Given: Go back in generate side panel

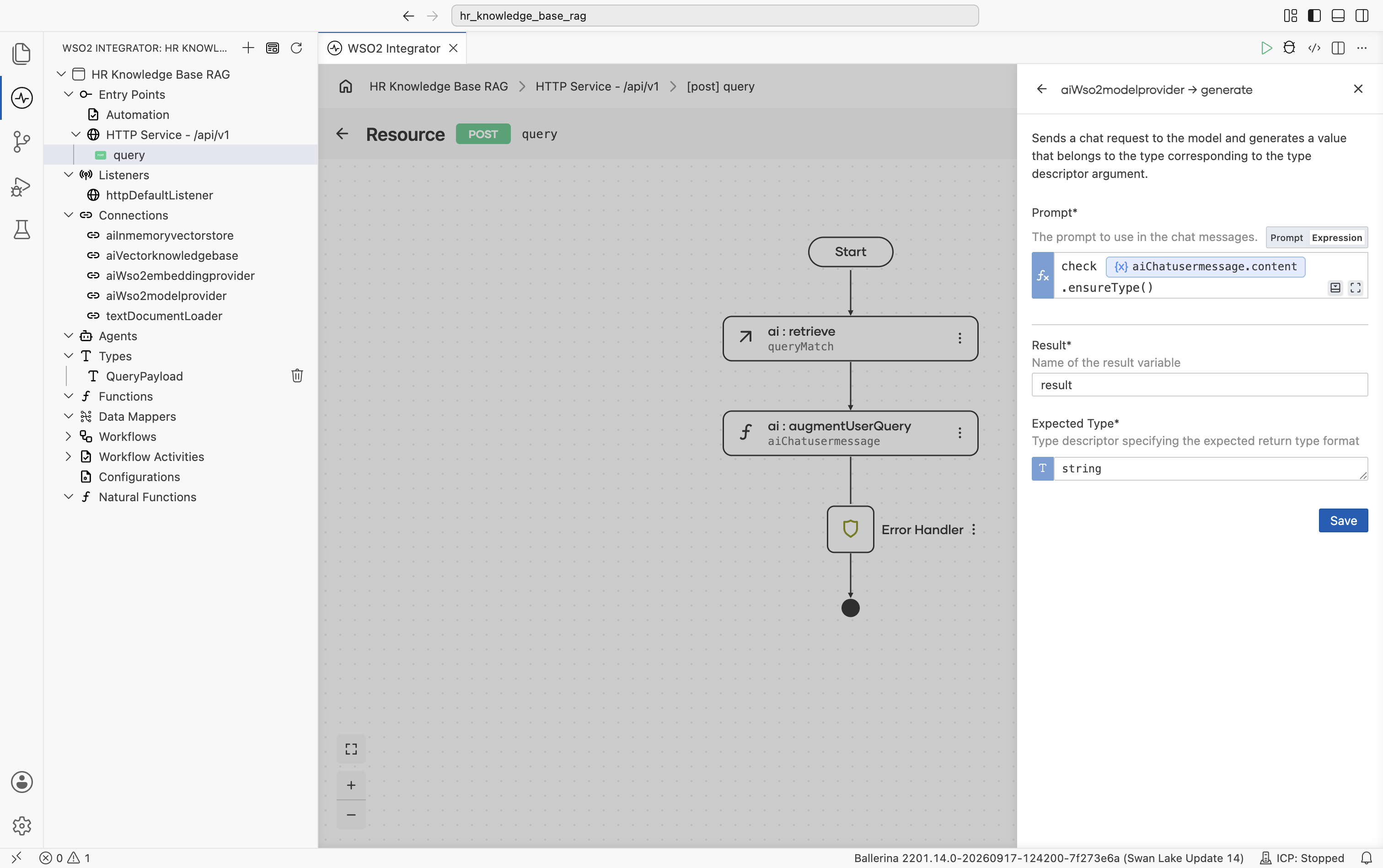Looking at the screenshot, I should pyautogui.click(x=1041, y=89).
